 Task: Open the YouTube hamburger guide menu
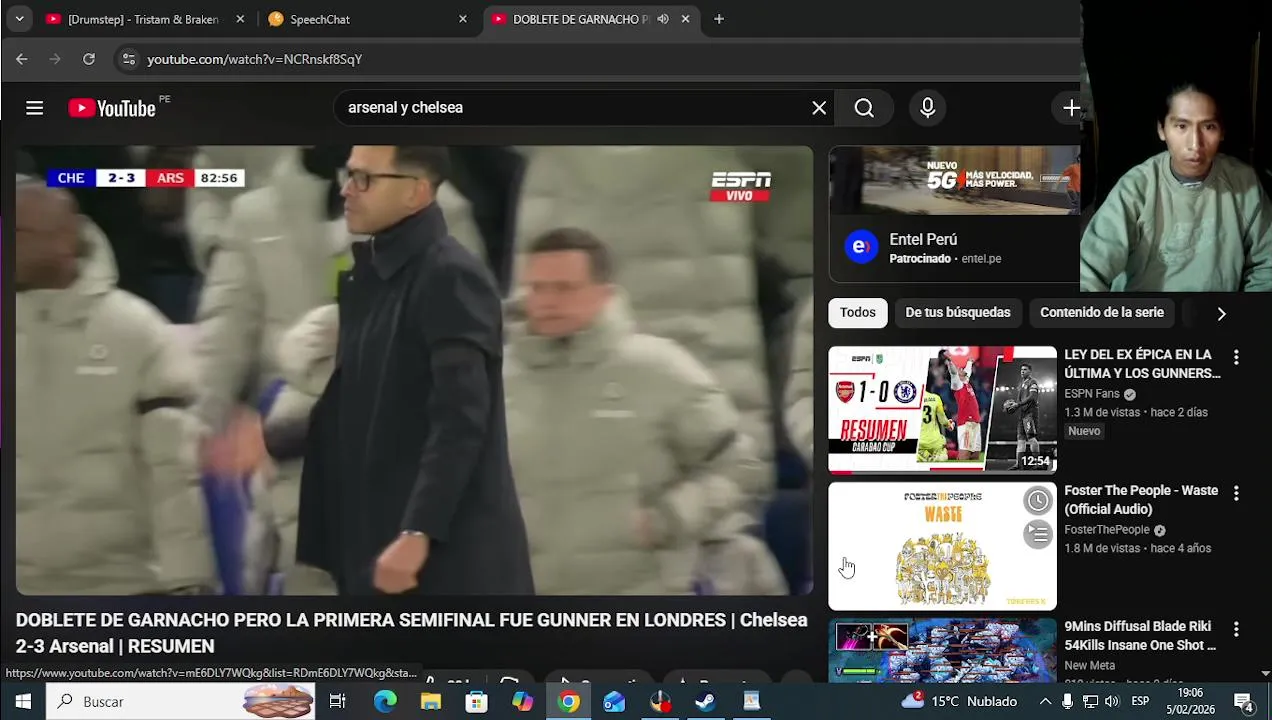(x=35, y=108)
